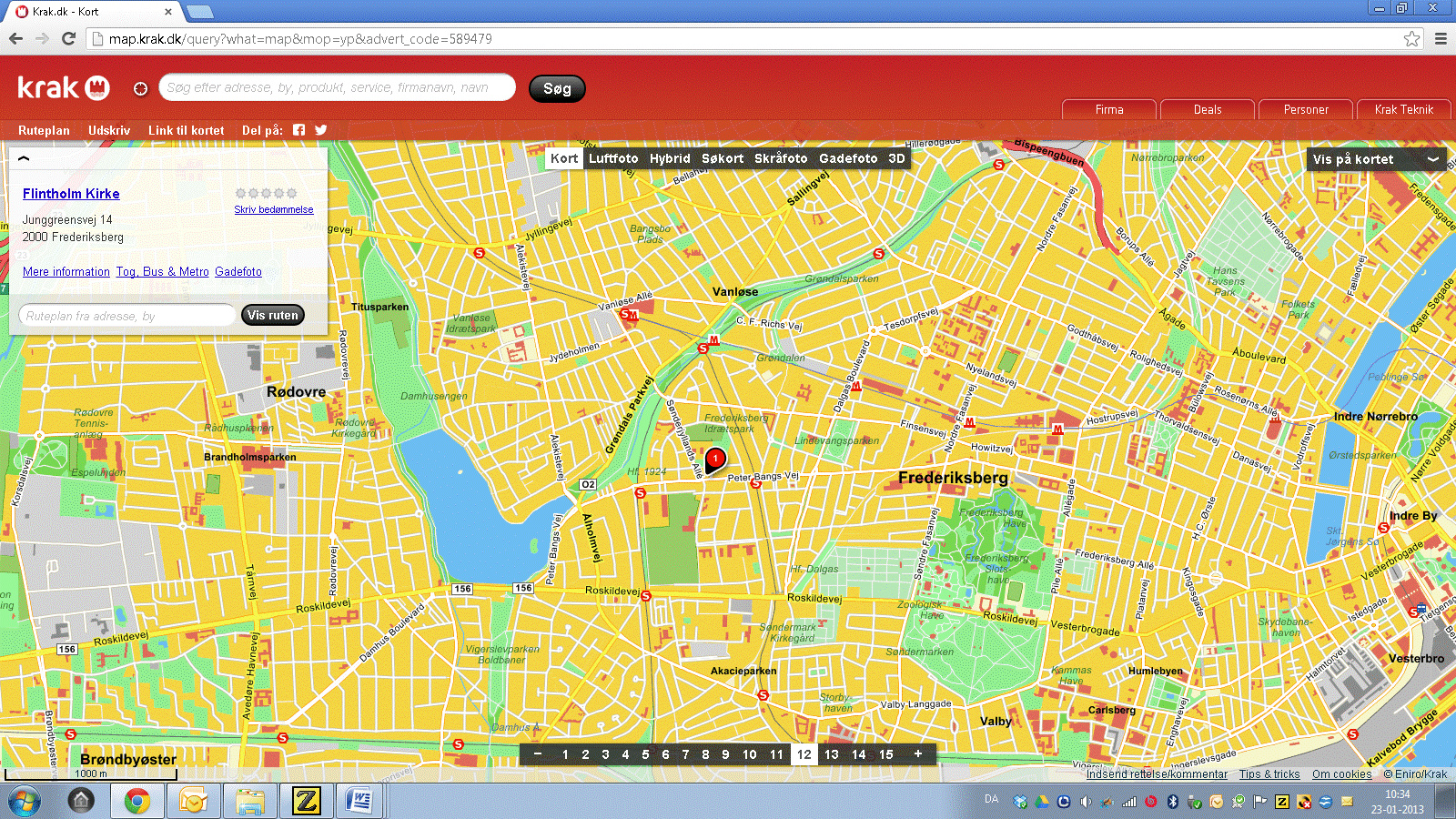Click the Twitter share icon
This screenshot has width=1456, height=819.
coord(321,130)
